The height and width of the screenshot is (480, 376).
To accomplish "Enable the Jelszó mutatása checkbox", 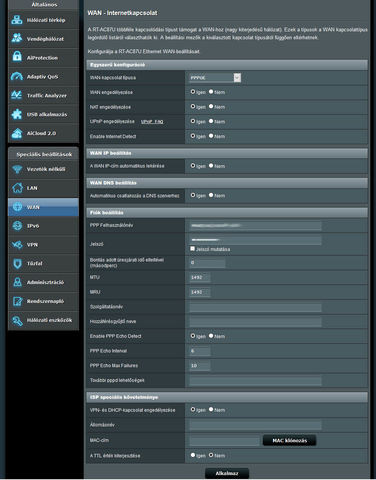I will (x=192, y=249).
